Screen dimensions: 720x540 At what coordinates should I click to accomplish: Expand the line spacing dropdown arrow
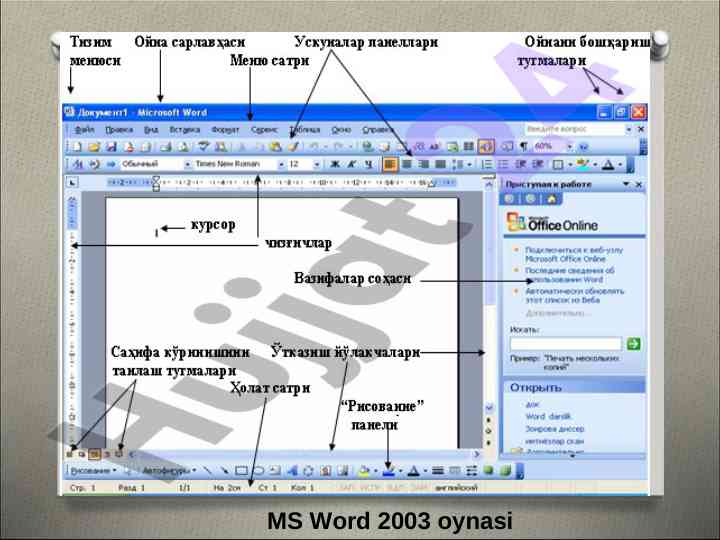tap(469, 164)
